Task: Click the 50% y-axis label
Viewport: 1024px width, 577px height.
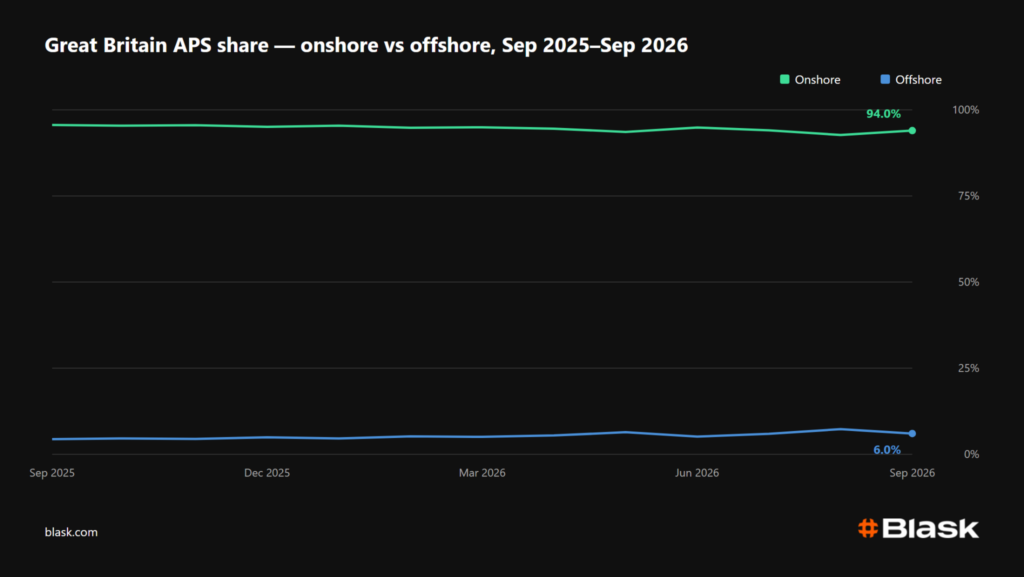Action: [x=968, y=282]
